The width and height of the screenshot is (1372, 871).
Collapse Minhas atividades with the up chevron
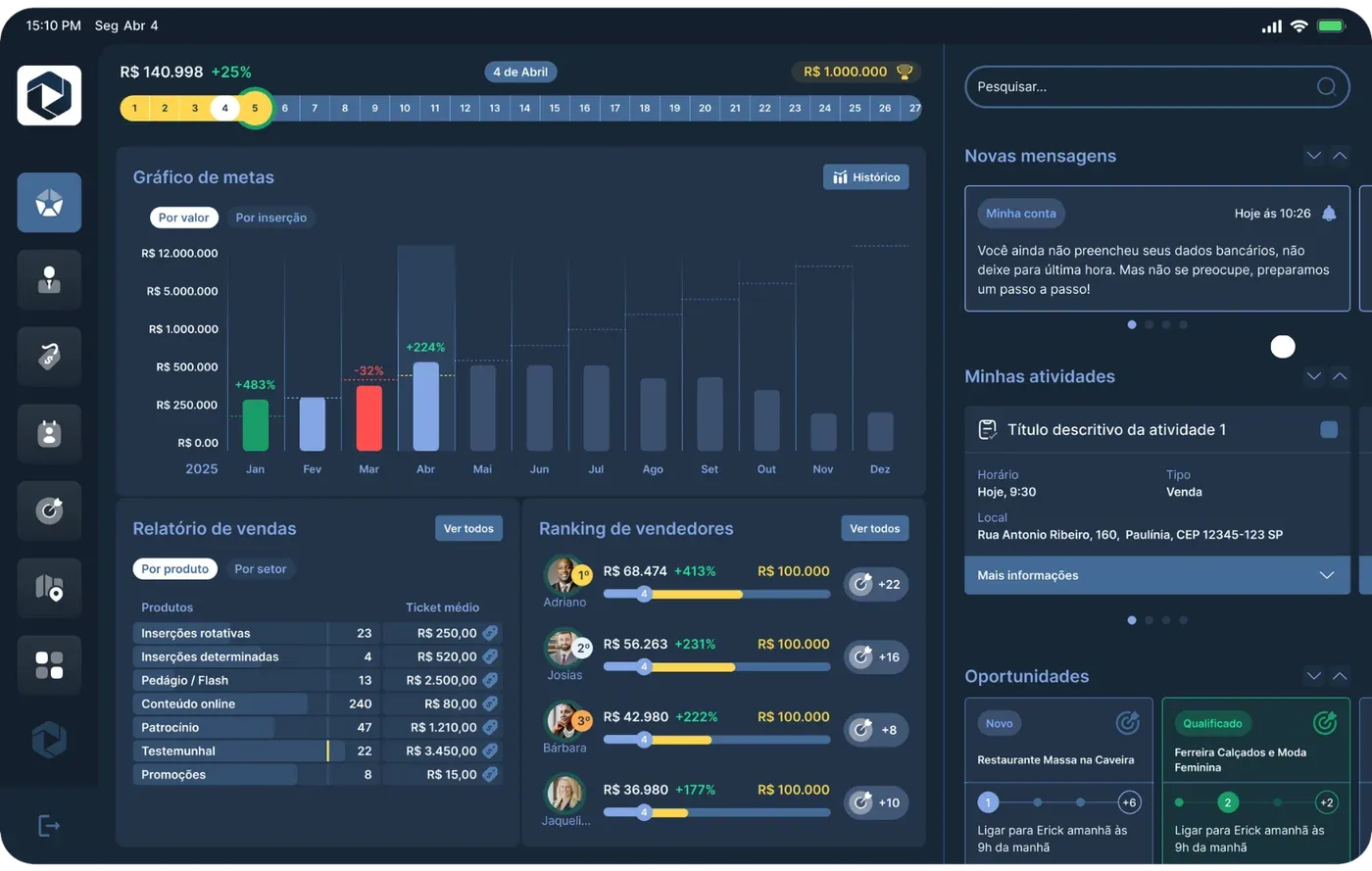coord(1340,376)
